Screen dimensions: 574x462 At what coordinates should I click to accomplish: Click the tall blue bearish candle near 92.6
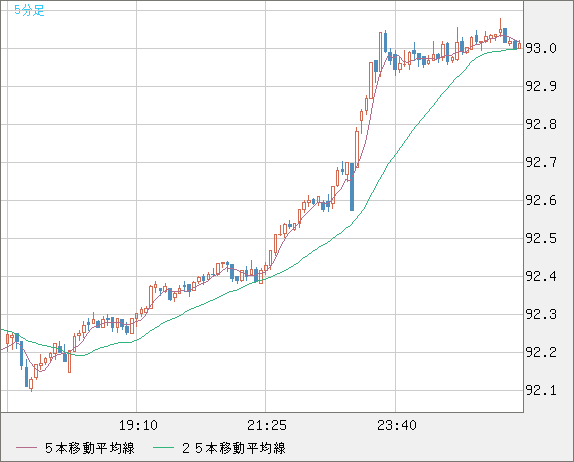352,187
